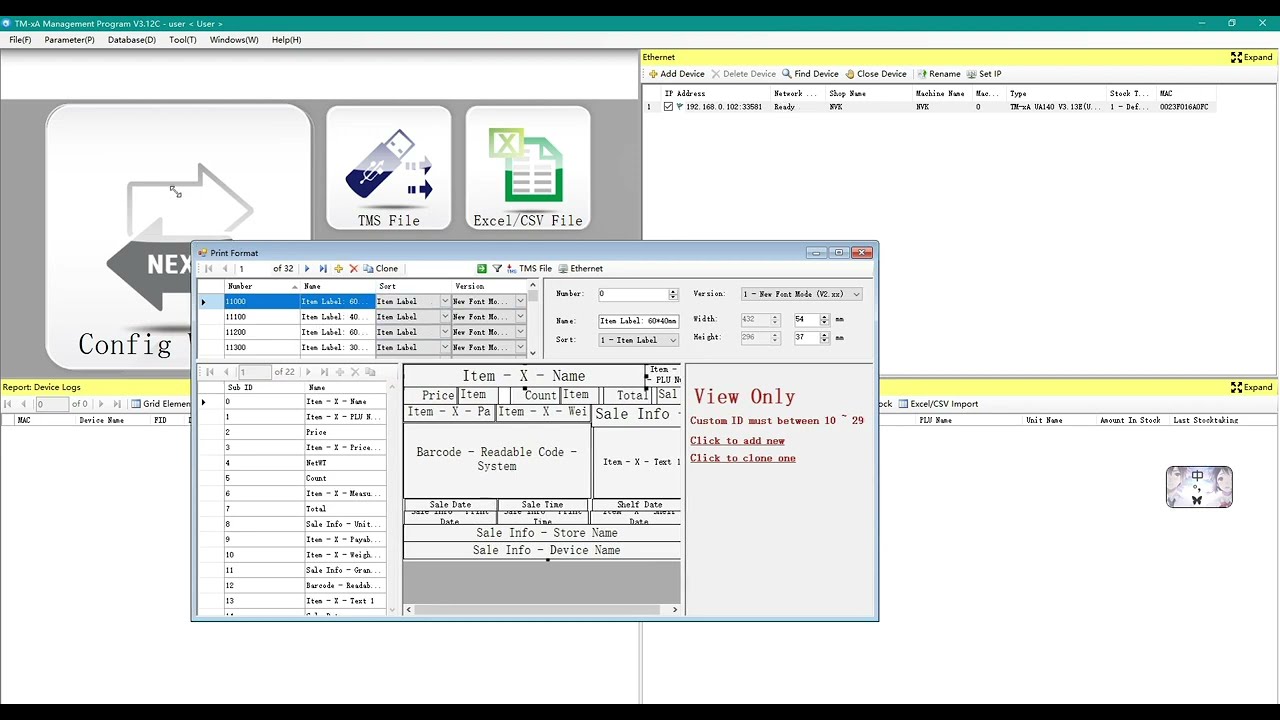Select Sub ID row 'Count'
This screenshot has width=1280, height=720.
(x=292, y=479)
